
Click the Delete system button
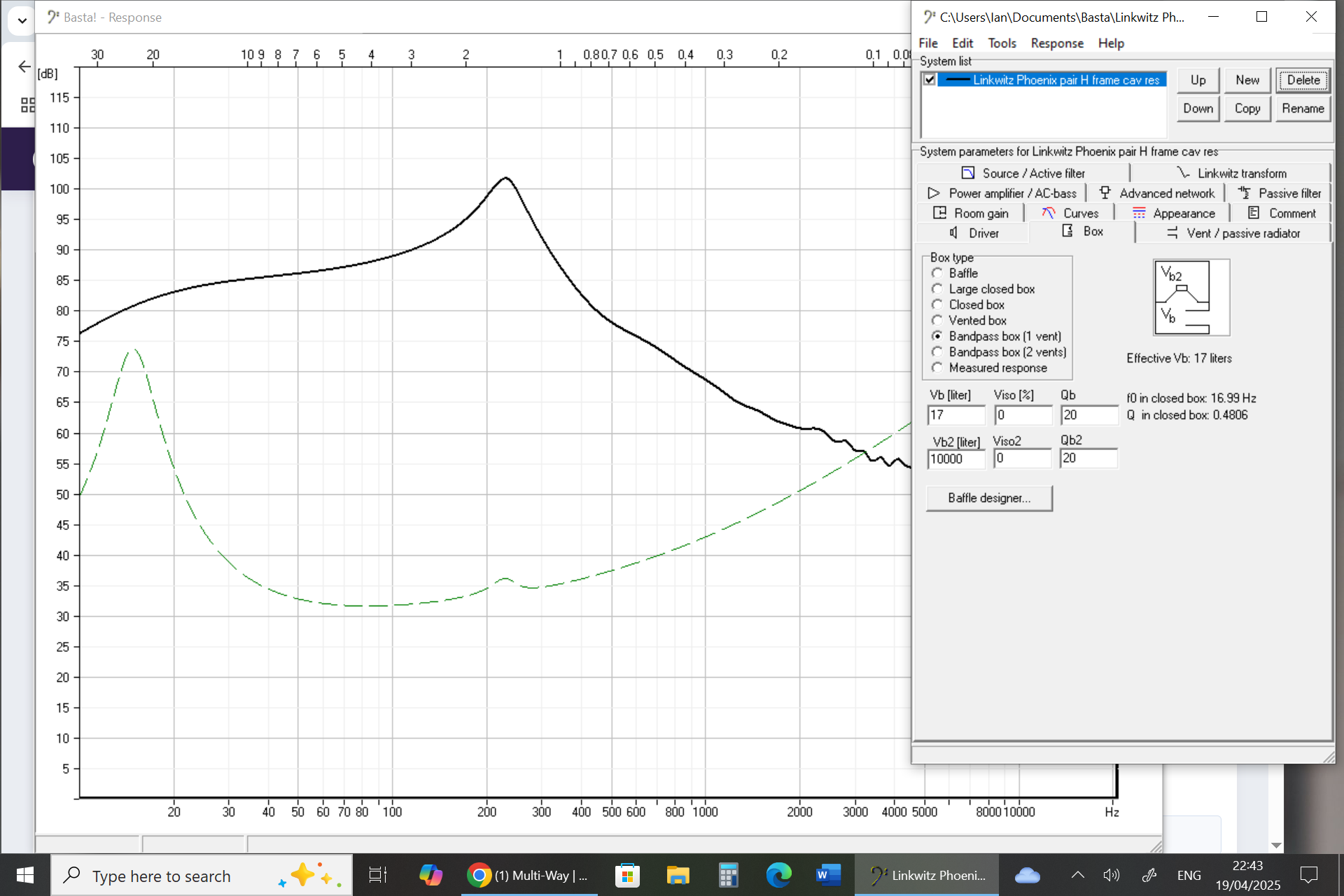1303,80
